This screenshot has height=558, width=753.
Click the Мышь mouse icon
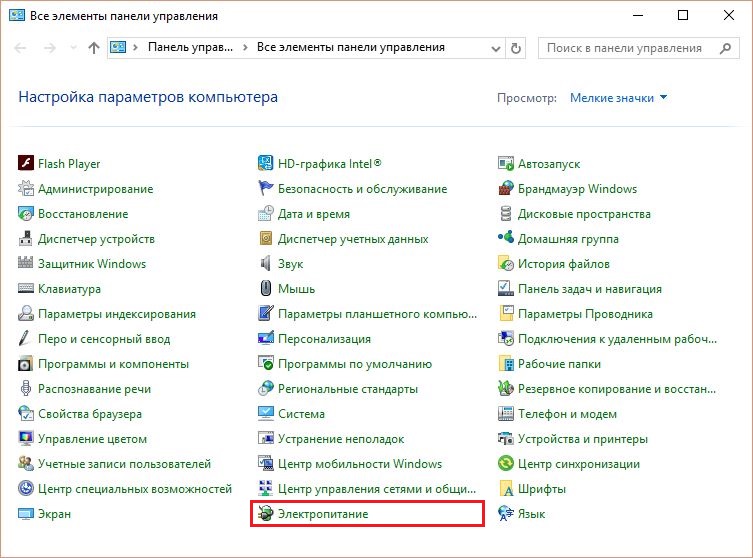(266, 288)
